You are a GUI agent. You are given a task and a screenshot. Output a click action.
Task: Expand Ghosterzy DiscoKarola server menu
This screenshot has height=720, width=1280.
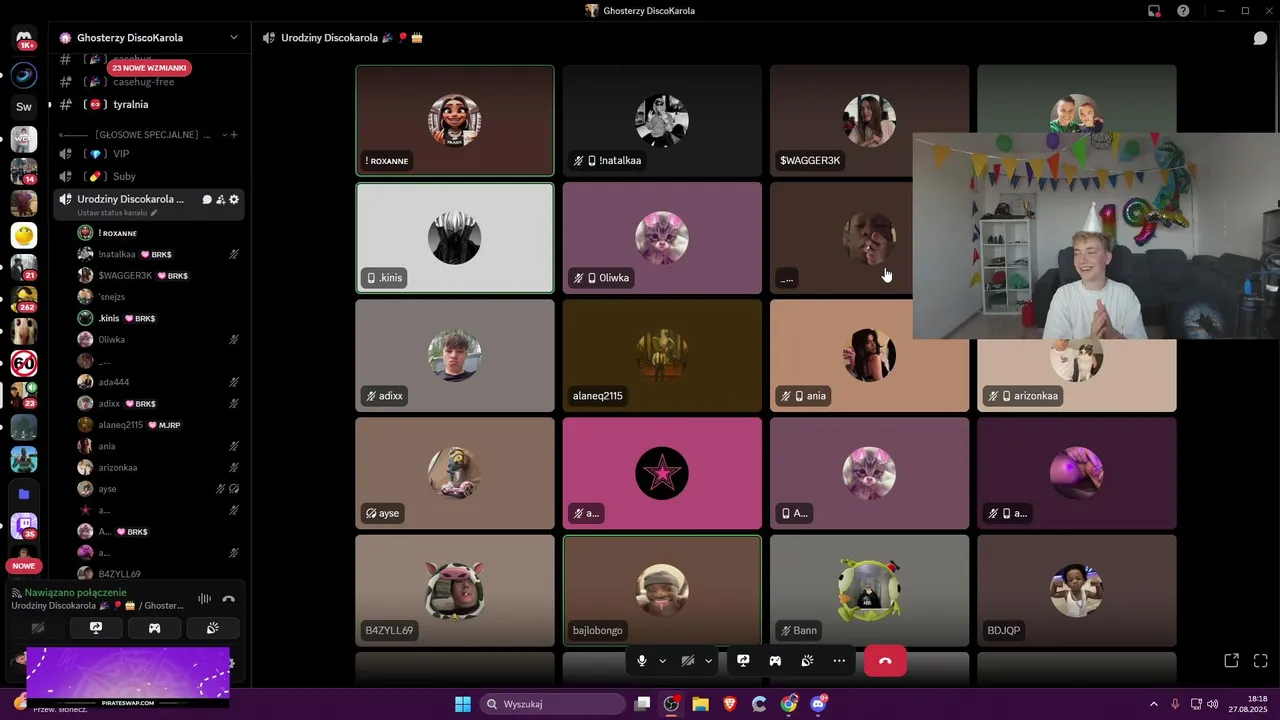point(234,38)
